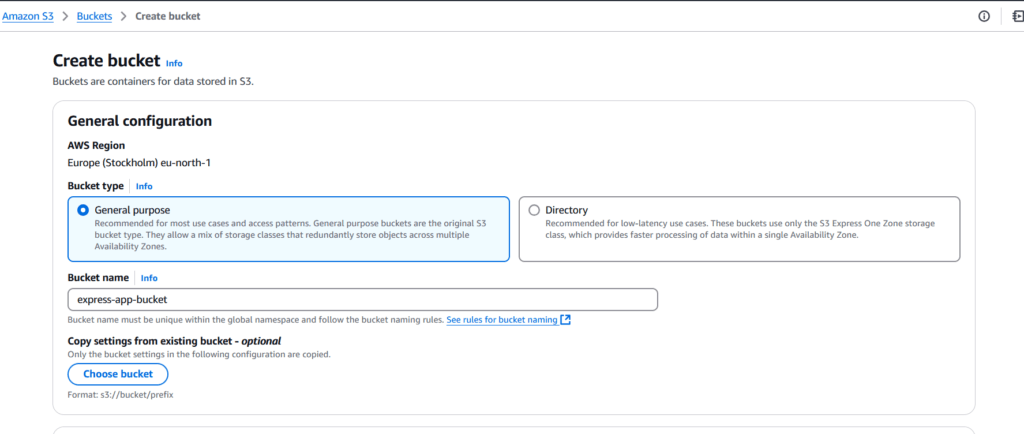Open Info link beside Bucket name
This screenshot has width=1024, height=434.
149,278
